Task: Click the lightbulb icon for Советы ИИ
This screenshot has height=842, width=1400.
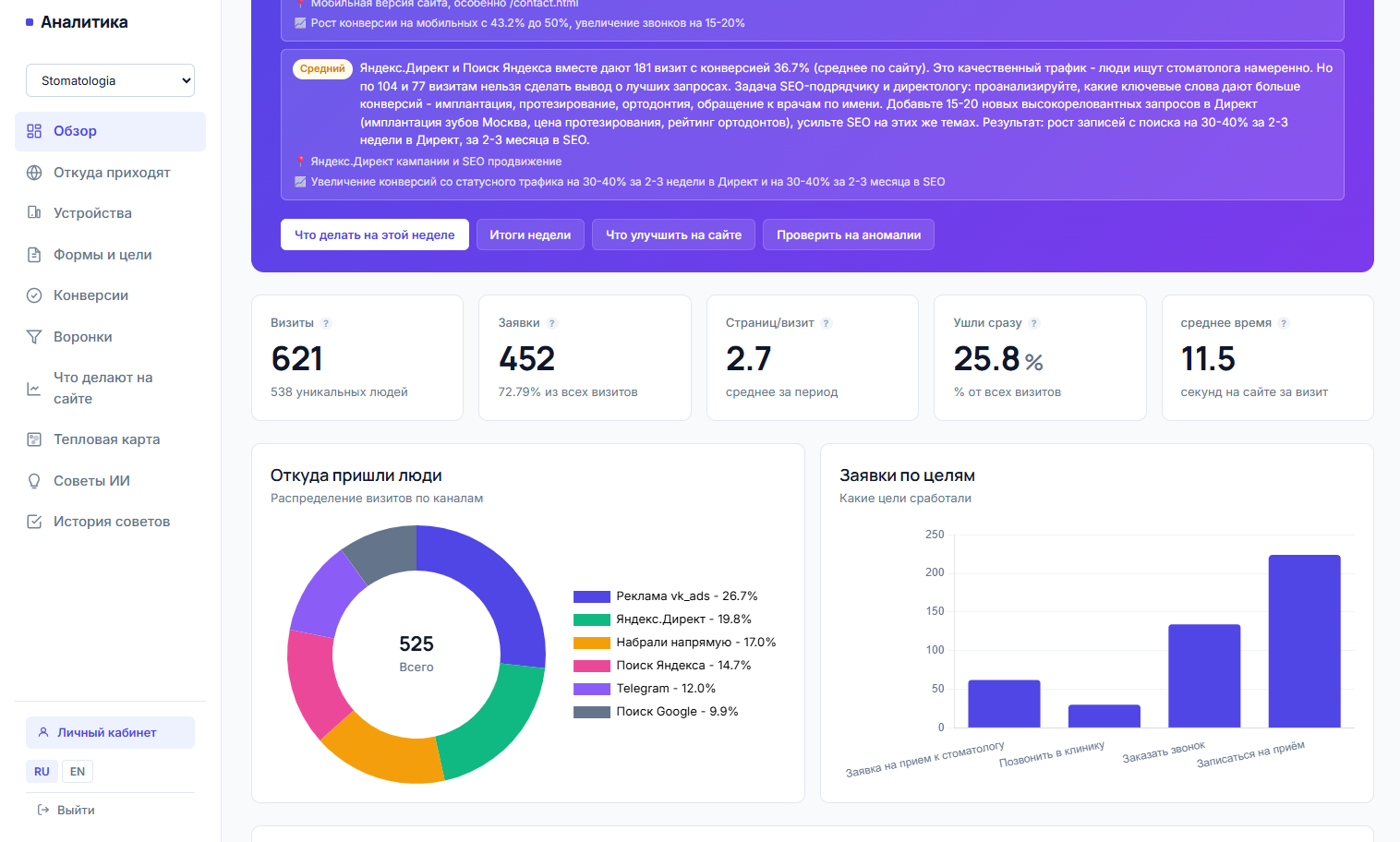Action: tap(34, 481)
